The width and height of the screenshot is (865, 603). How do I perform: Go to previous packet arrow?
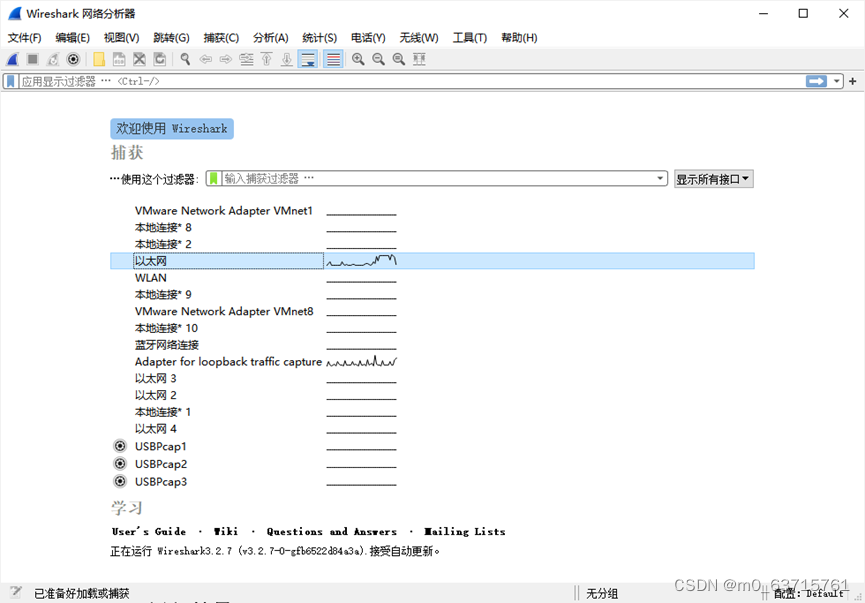click(206, 59)
